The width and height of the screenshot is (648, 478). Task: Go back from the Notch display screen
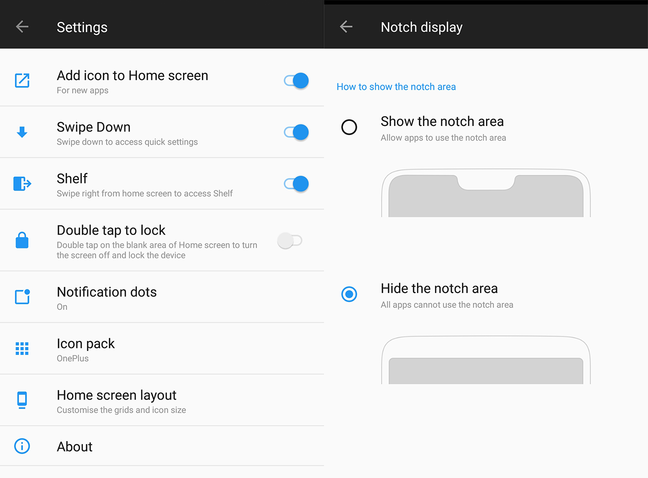[346, 27]
